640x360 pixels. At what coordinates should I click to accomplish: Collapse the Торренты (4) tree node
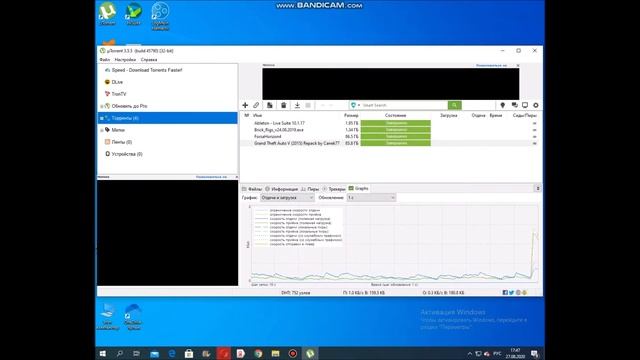point(102,118)
